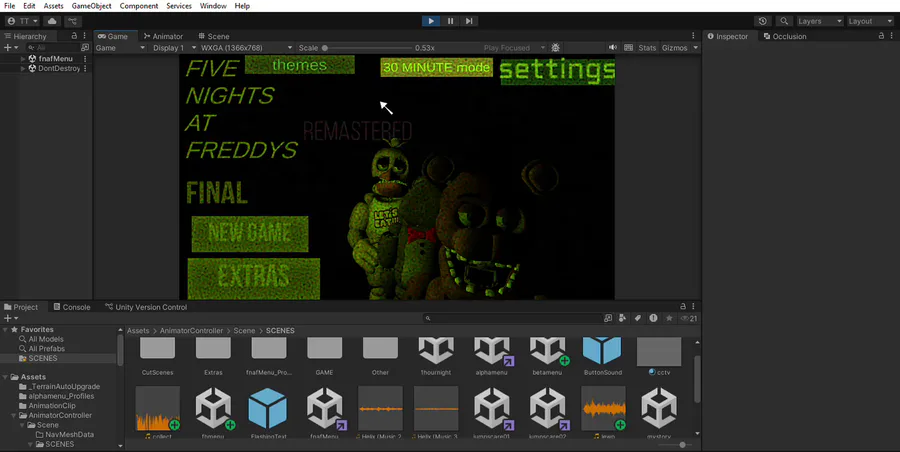Open the Edit menu

point(29,6)
